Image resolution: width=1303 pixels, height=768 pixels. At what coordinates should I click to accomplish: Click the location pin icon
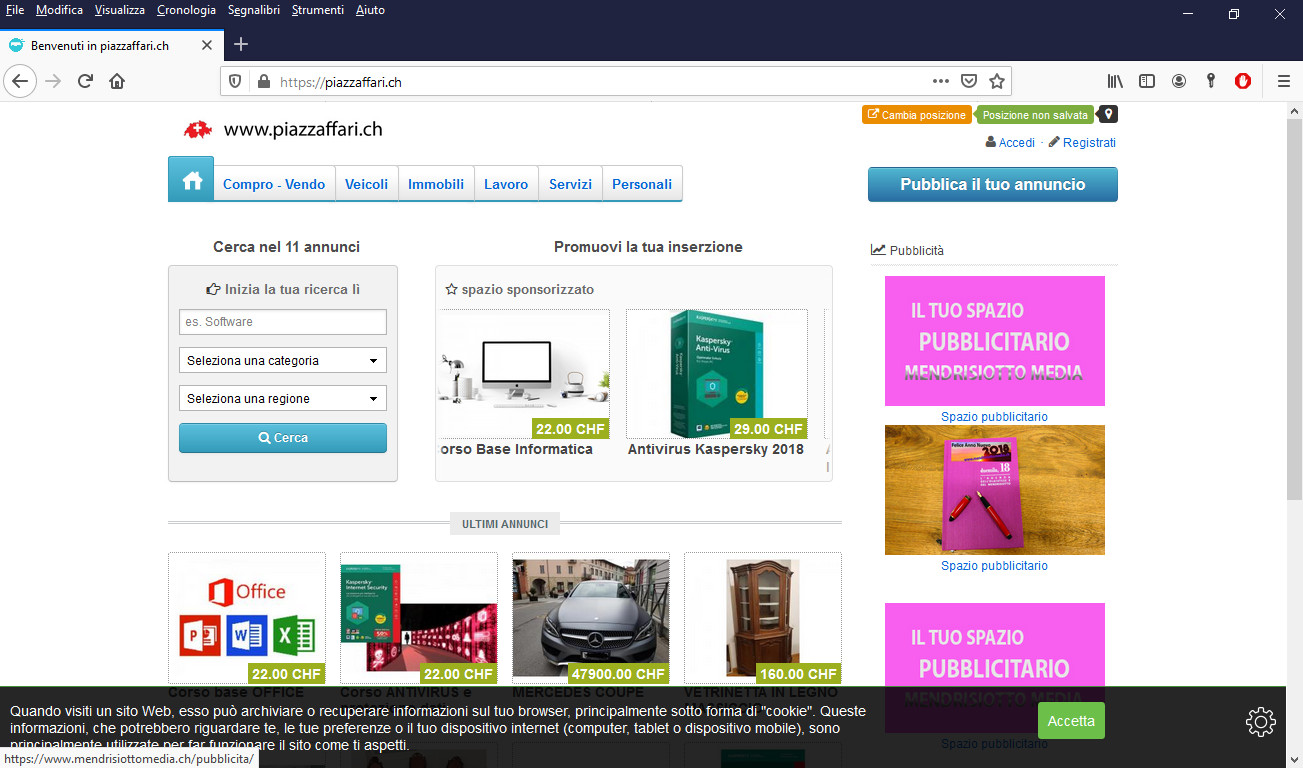coord(1108,115)
